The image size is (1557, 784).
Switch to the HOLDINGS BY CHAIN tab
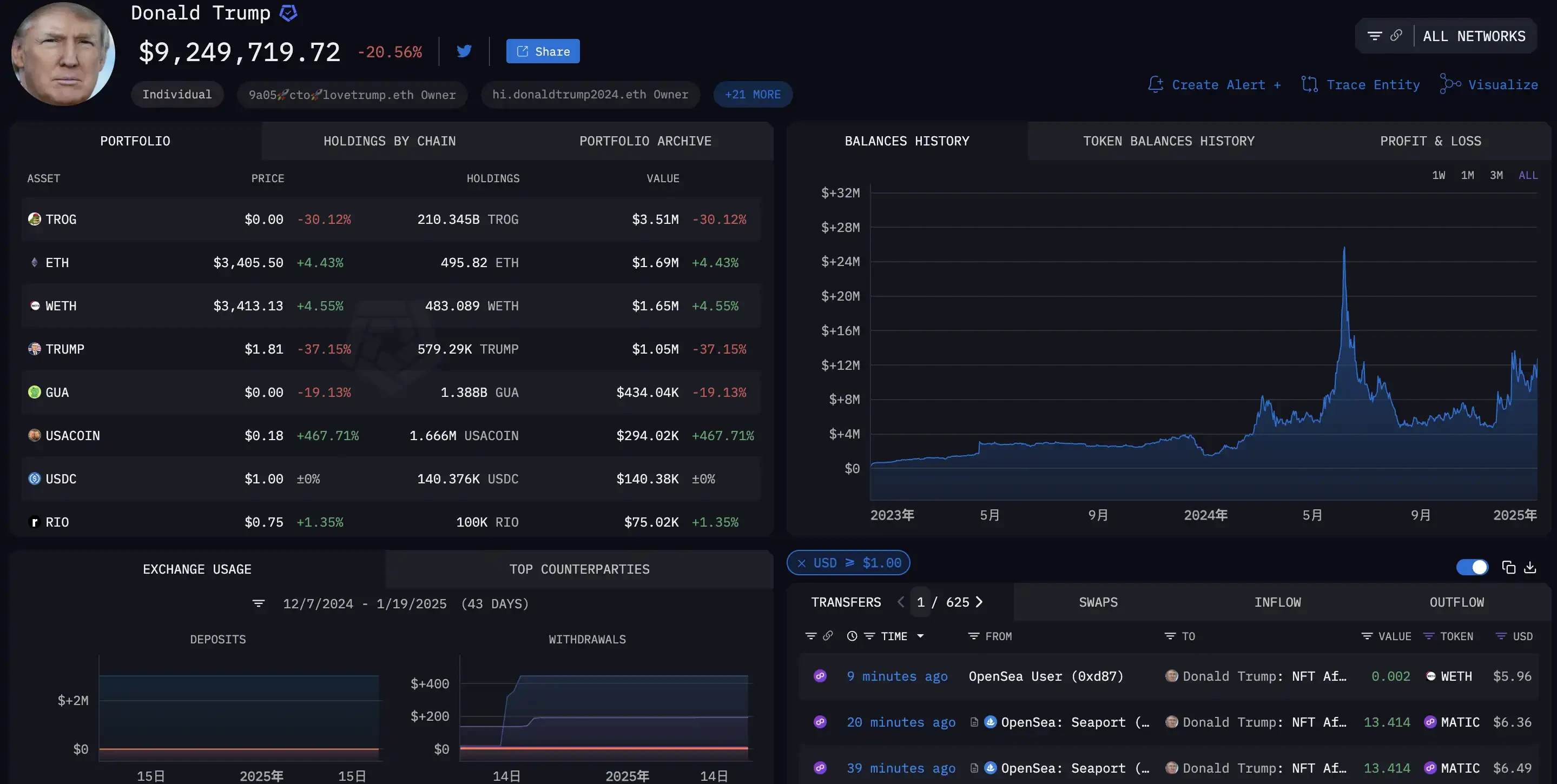[x=390, y=141]
